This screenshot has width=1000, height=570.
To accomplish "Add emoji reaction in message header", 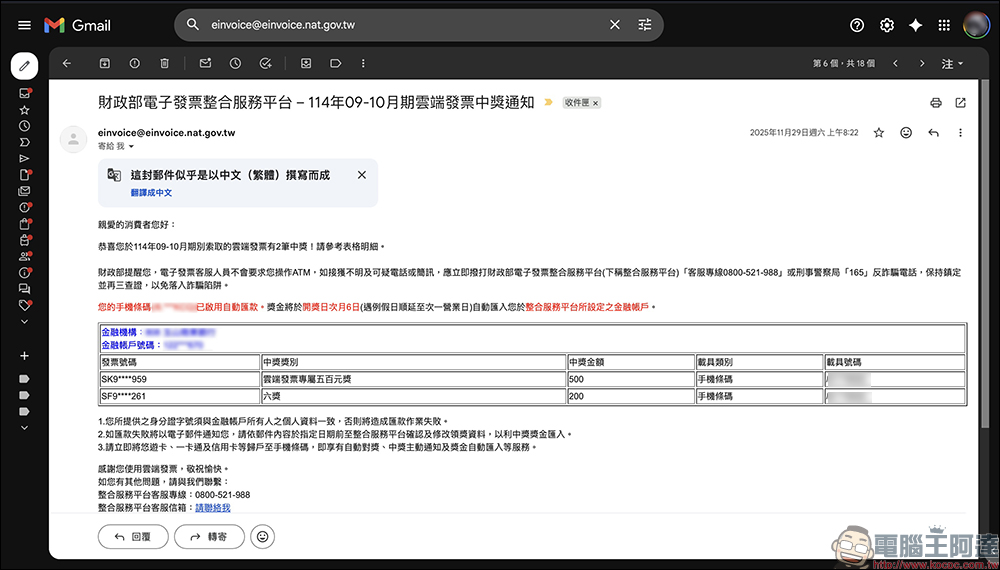I will point(906,133).
